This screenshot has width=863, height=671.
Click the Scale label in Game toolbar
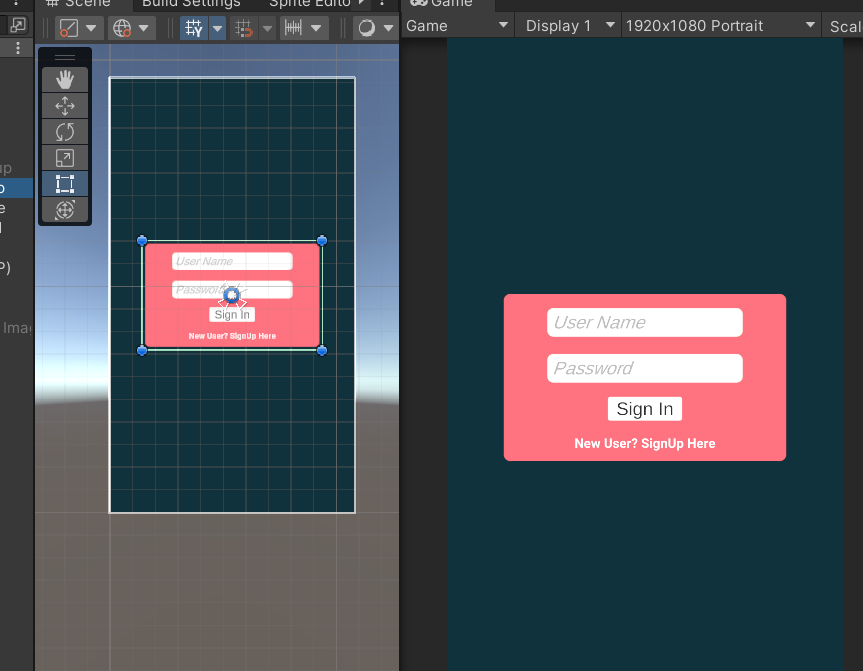click(x=845, y=26)
